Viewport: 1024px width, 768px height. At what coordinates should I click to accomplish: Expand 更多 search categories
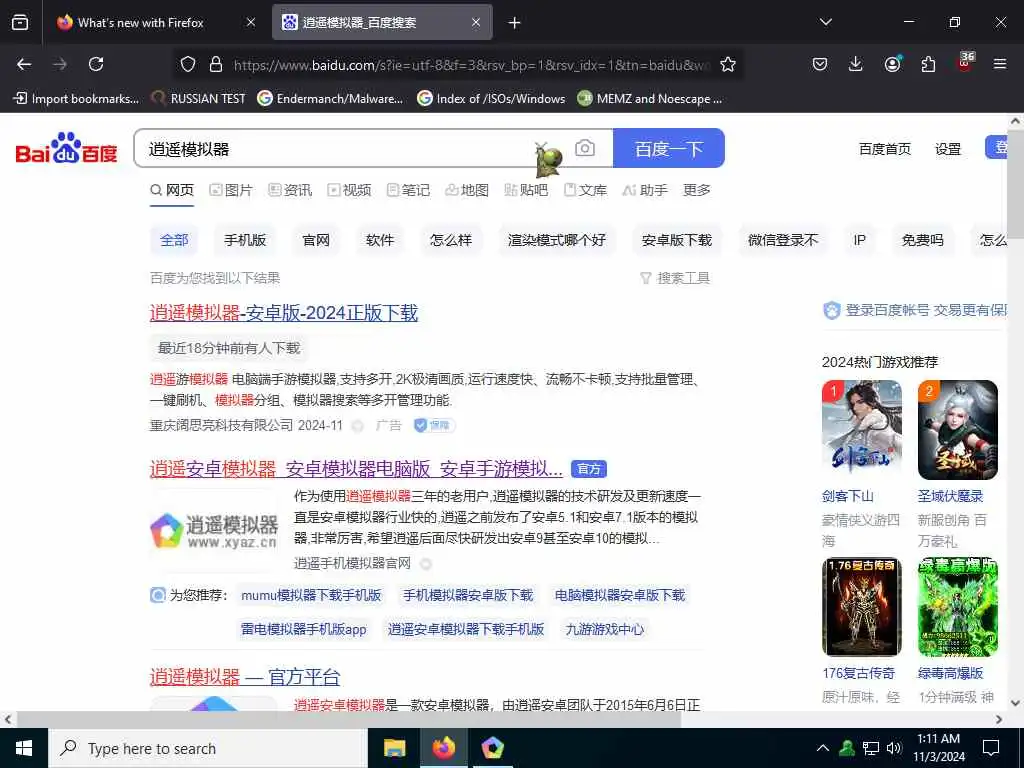(696, 190)
